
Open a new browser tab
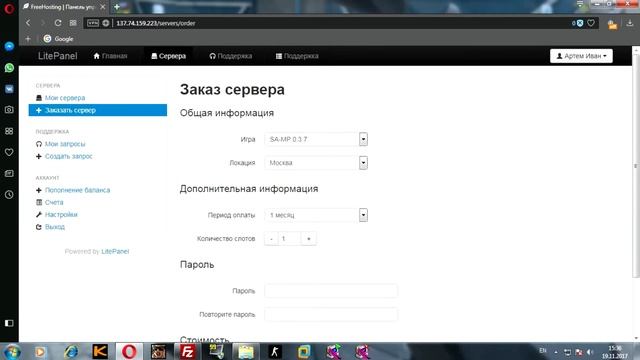pos(117,7)
